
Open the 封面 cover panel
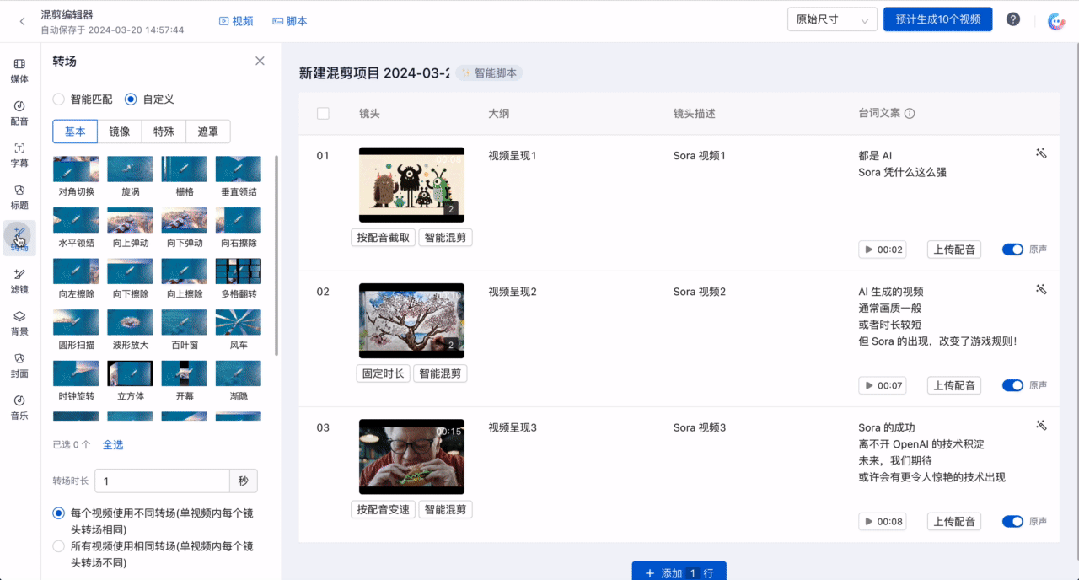19,365
